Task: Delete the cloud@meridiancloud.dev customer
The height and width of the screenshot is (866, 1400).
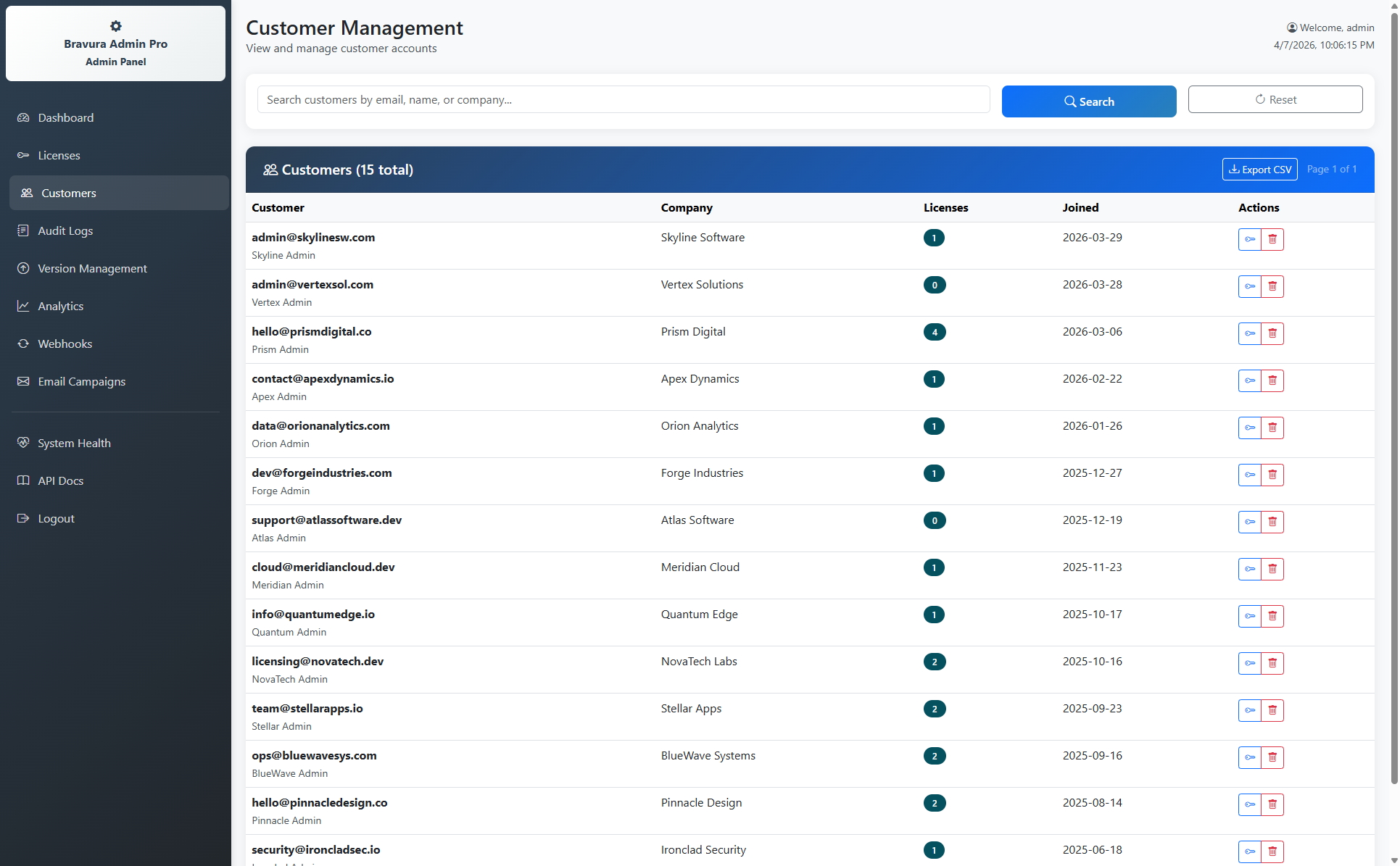Action: pyautogui.click(x=1272, y=569)
